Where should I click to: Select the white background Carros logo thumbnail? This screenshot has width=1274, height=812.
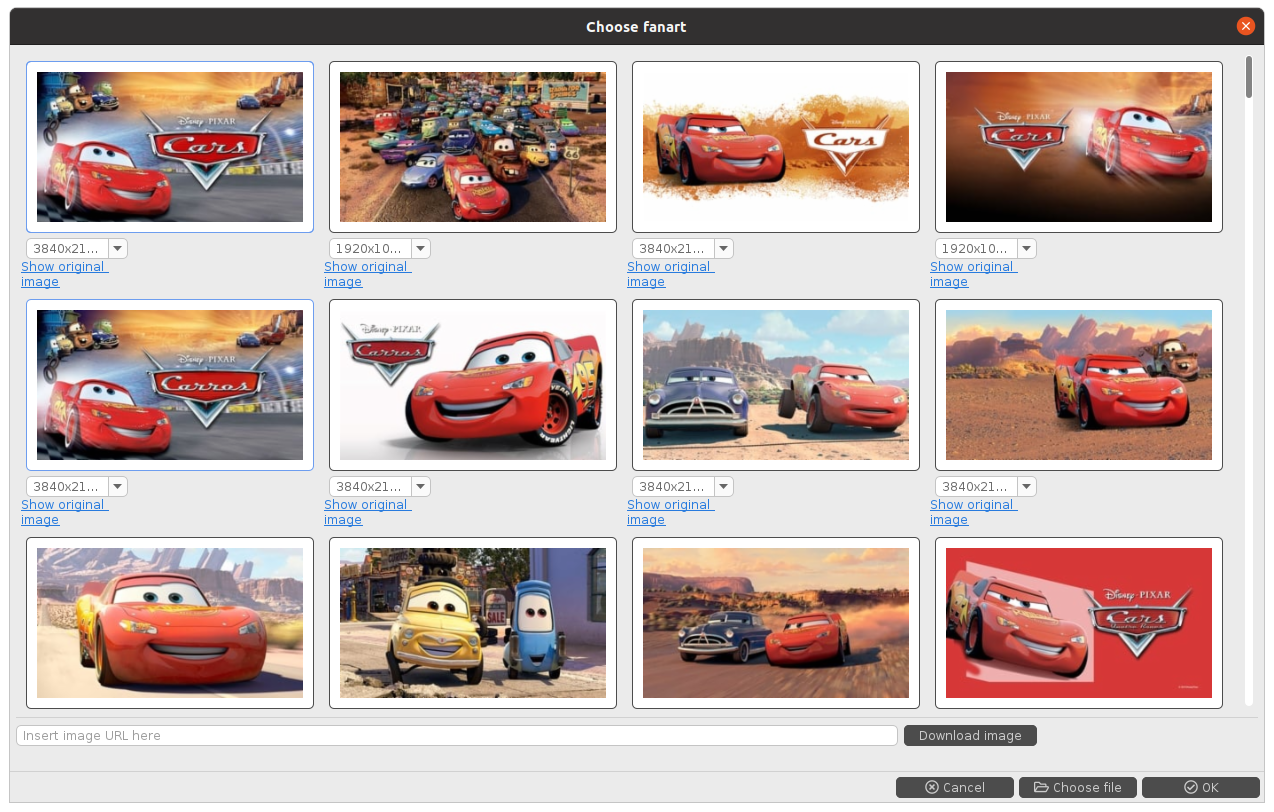pos(473,385)
